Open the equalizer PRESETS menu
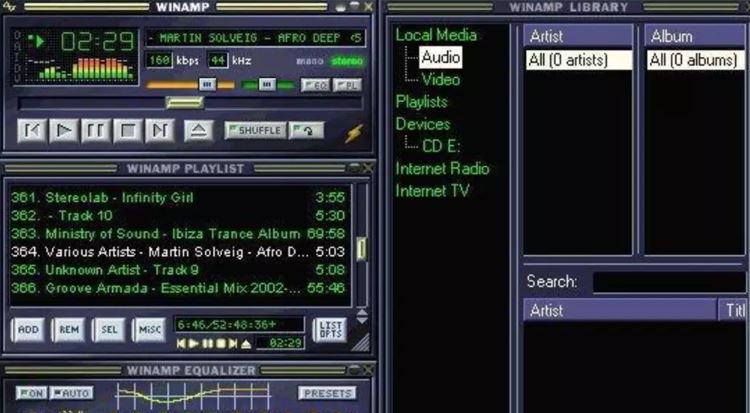Screen dimensions: 750x413 328,393
